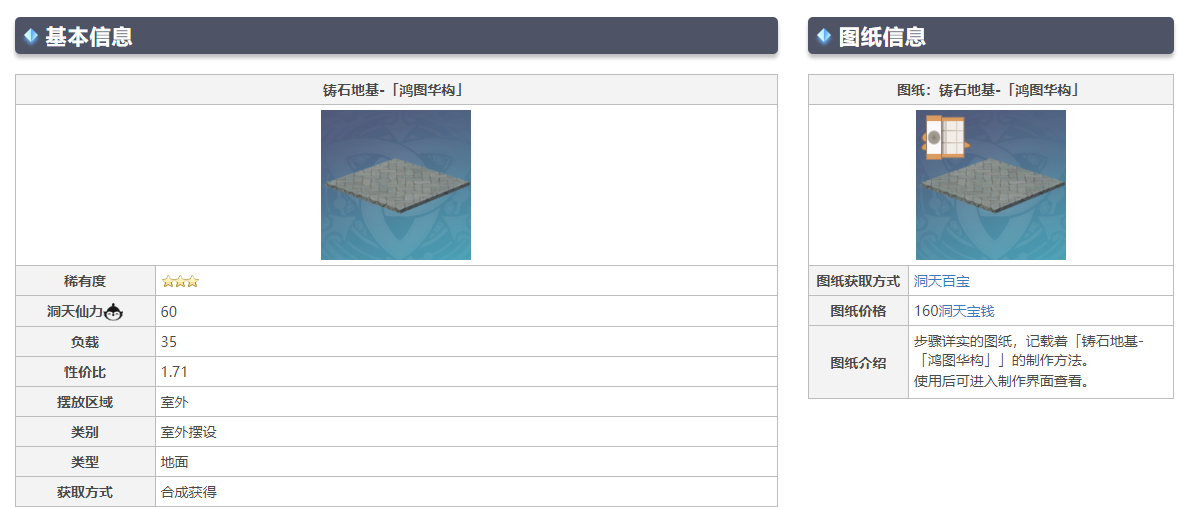Image resolution: width=1179 pixels, height=507 pixels.
Task: Open the blueprint image with scroll overlay
Action: [990, 185]
